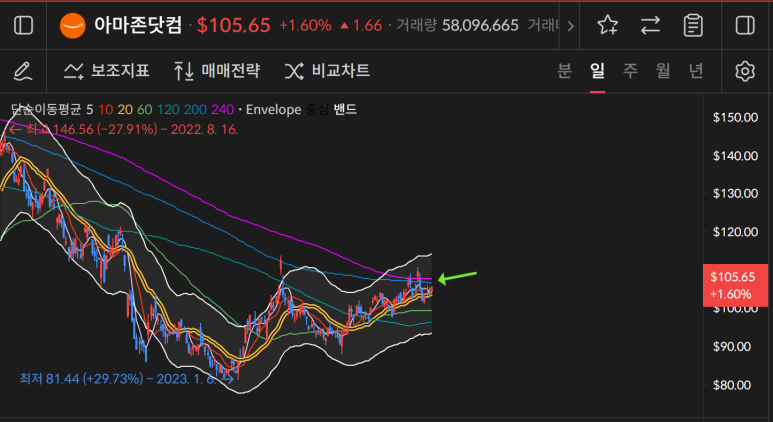Toggle the left sidebar panel icon
The image size is (773, 422).
pos(23,26)
